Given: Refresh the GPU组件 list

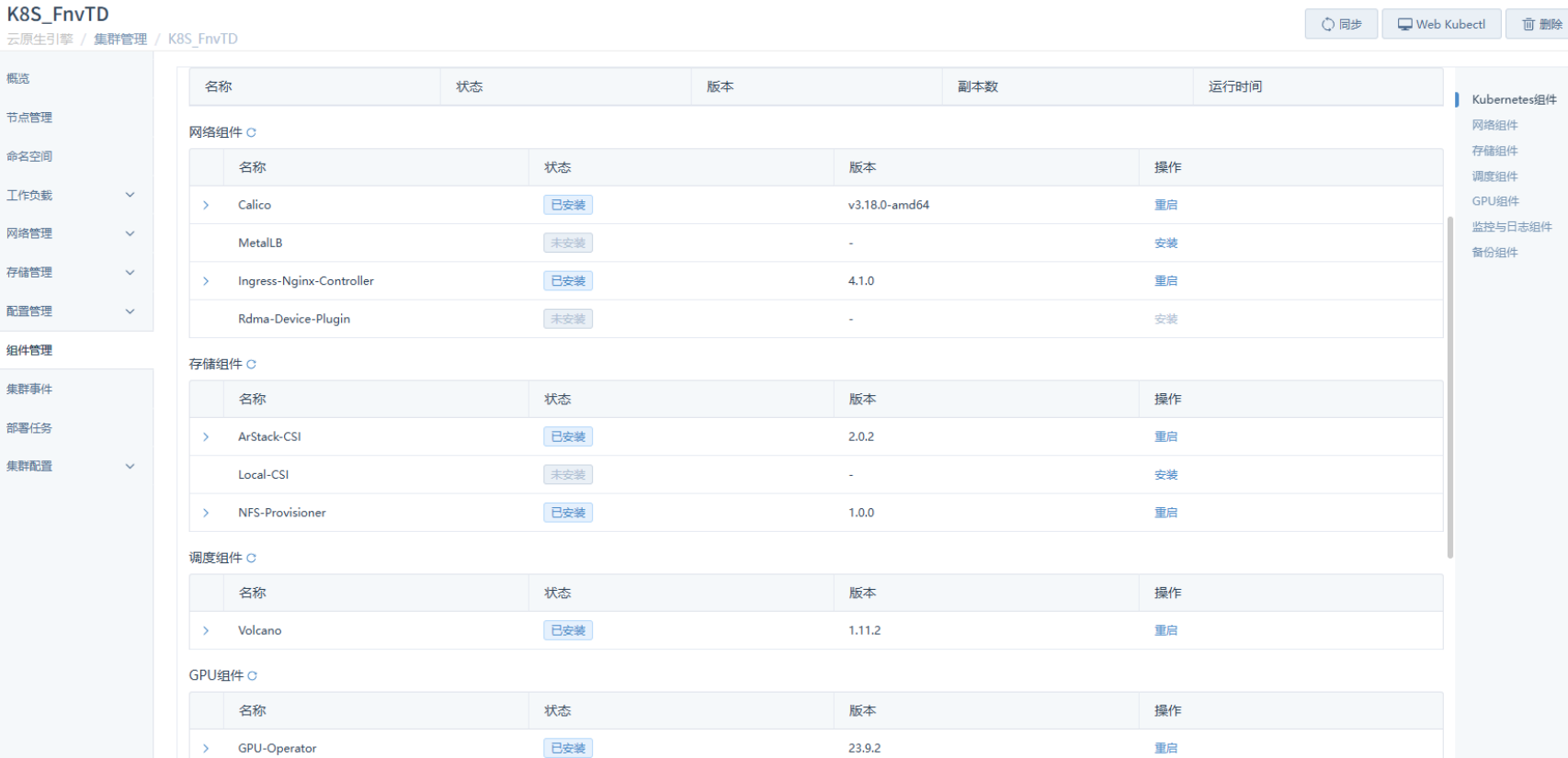Looking at the screenshot, I should pos(252,676).
